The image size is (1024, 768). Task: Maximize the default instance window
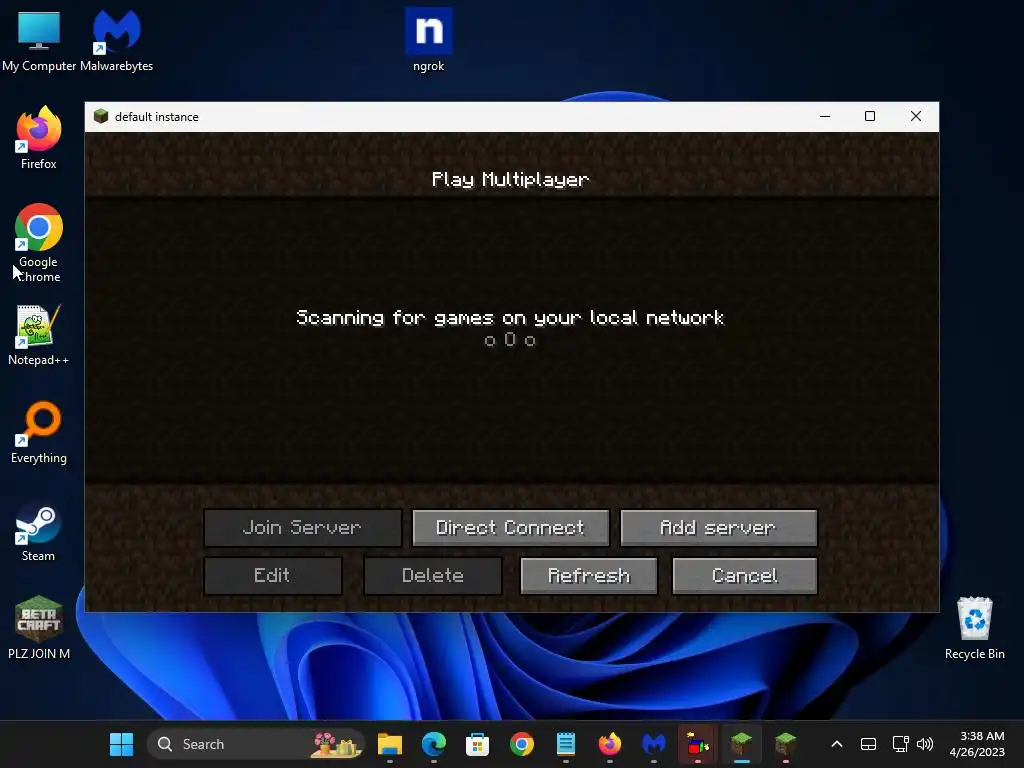coord(870,116)
